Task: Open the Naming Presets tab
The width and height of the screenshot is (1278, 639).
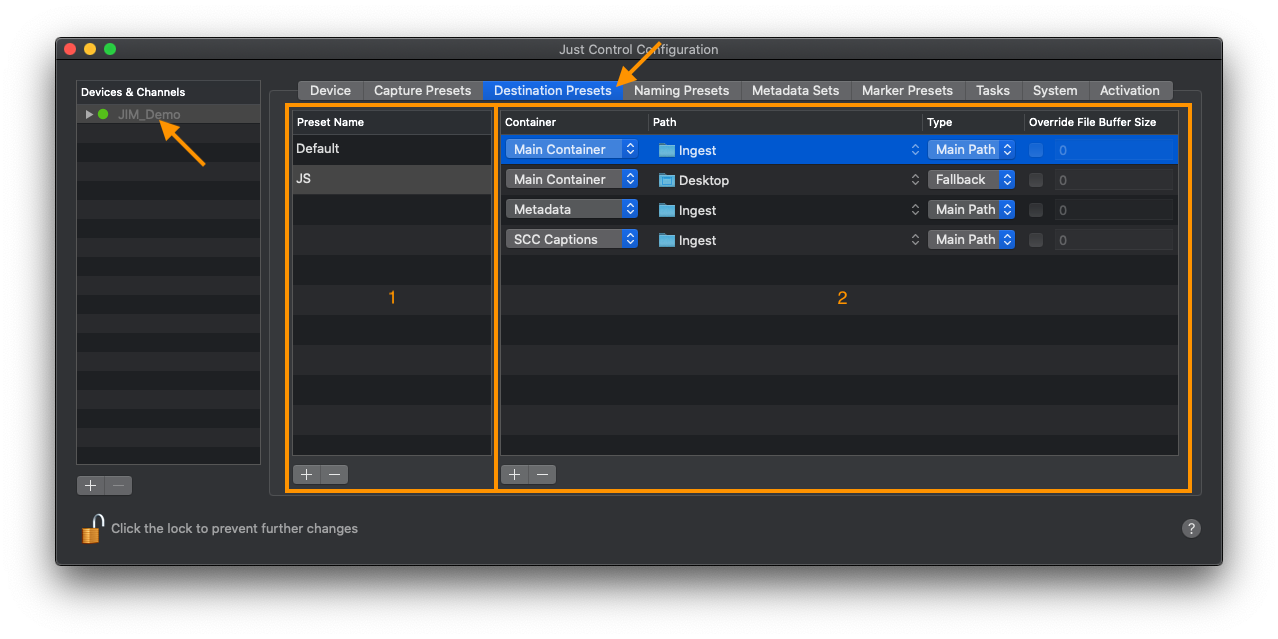Action: (682, 90)
